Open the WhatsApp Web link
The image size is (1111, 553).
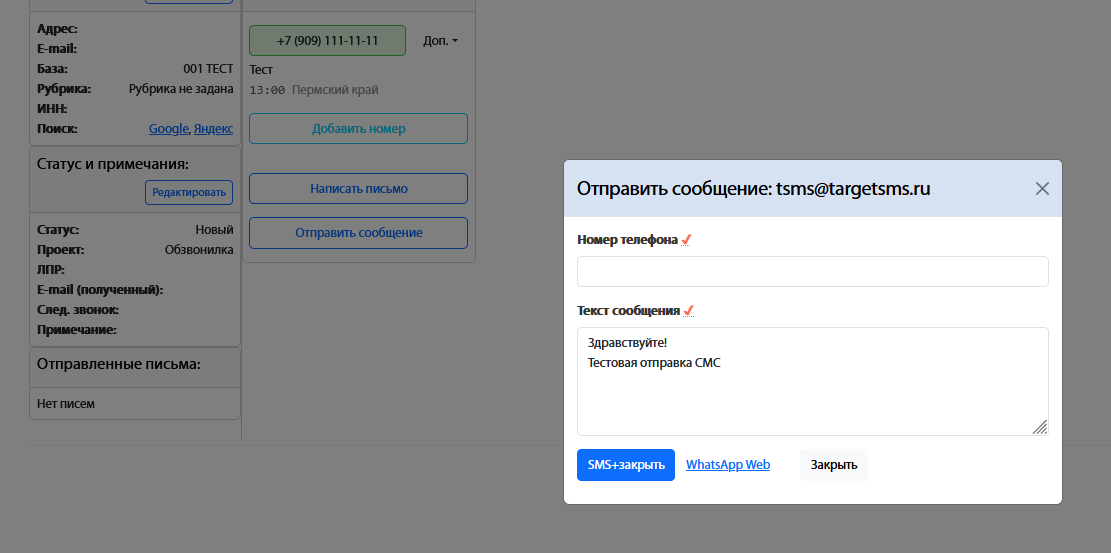(728, 465)
